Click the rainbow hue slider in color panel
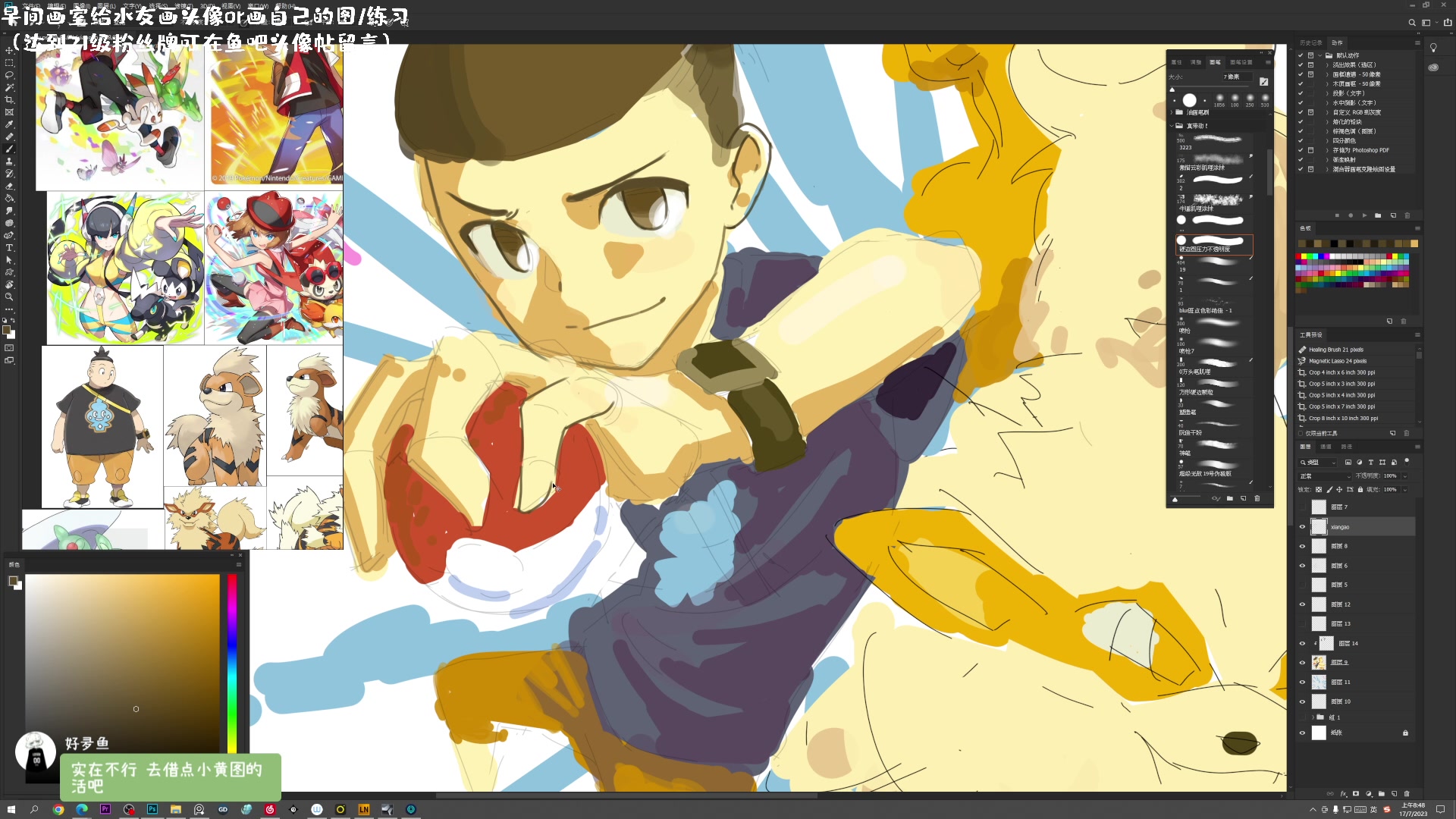Viewport: 1456px width, 819px height. (x=232, y=663)
